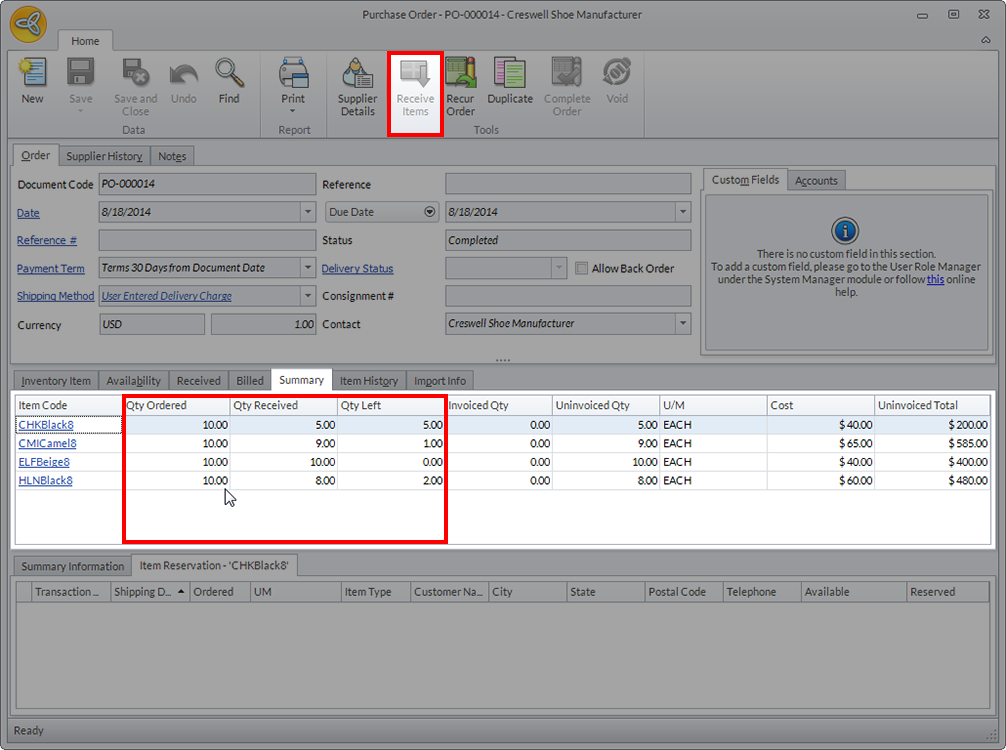Expand the Payment Term dropdown
Screen dimensions: 1006x750
pyautogui.click(x=308, y=268)
